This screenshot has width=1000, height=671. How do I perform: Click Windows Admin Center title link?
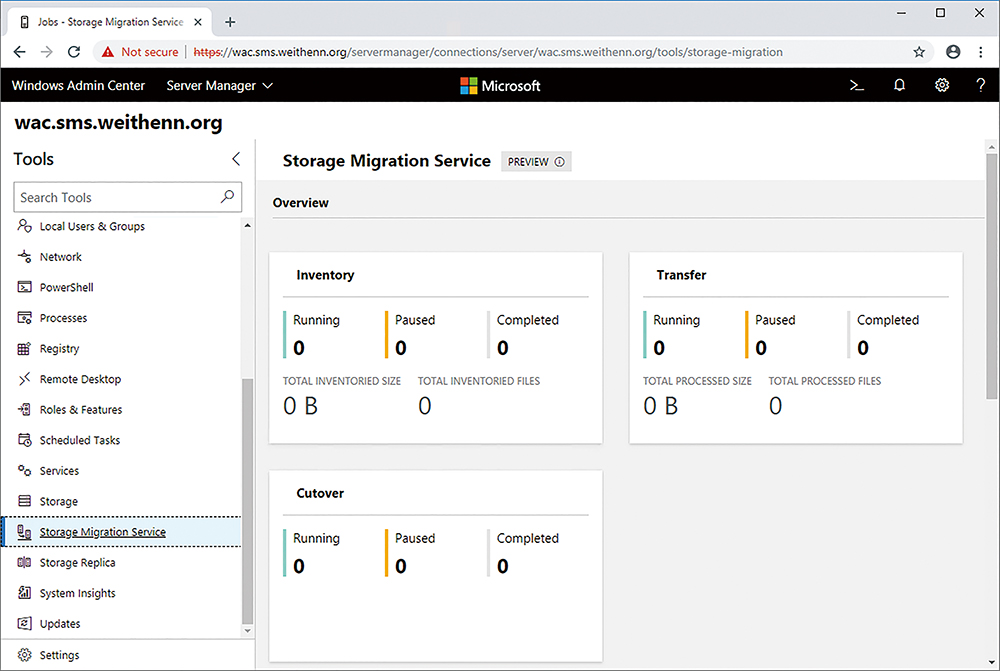point(78,85)
